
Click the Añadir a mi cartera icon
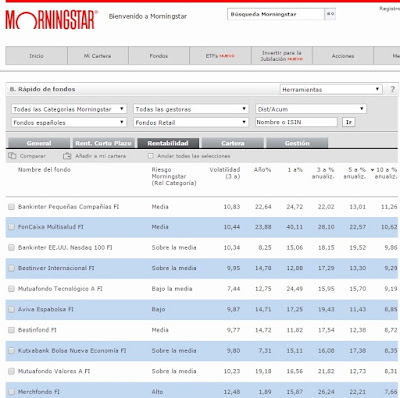[67, 156]
